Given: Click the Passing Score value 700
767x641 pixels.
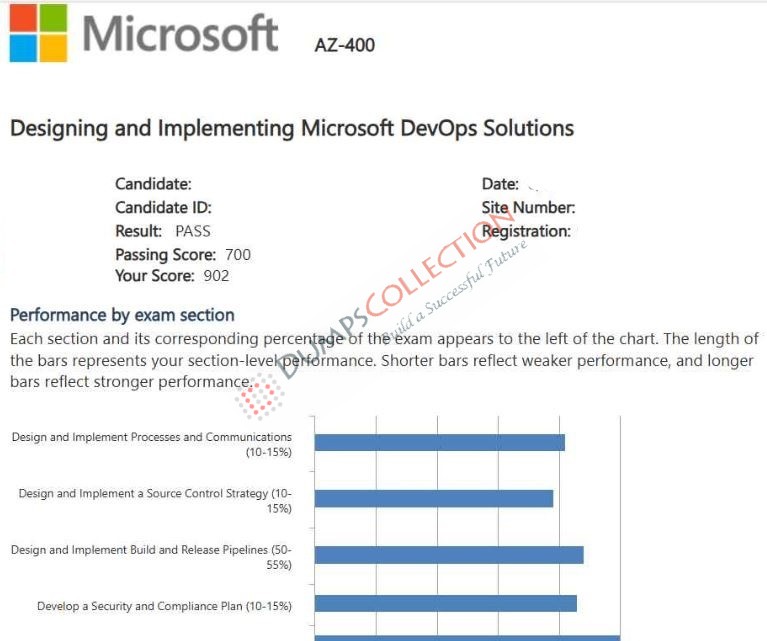Looking at the screenshot, I should [x=238, y=254].
